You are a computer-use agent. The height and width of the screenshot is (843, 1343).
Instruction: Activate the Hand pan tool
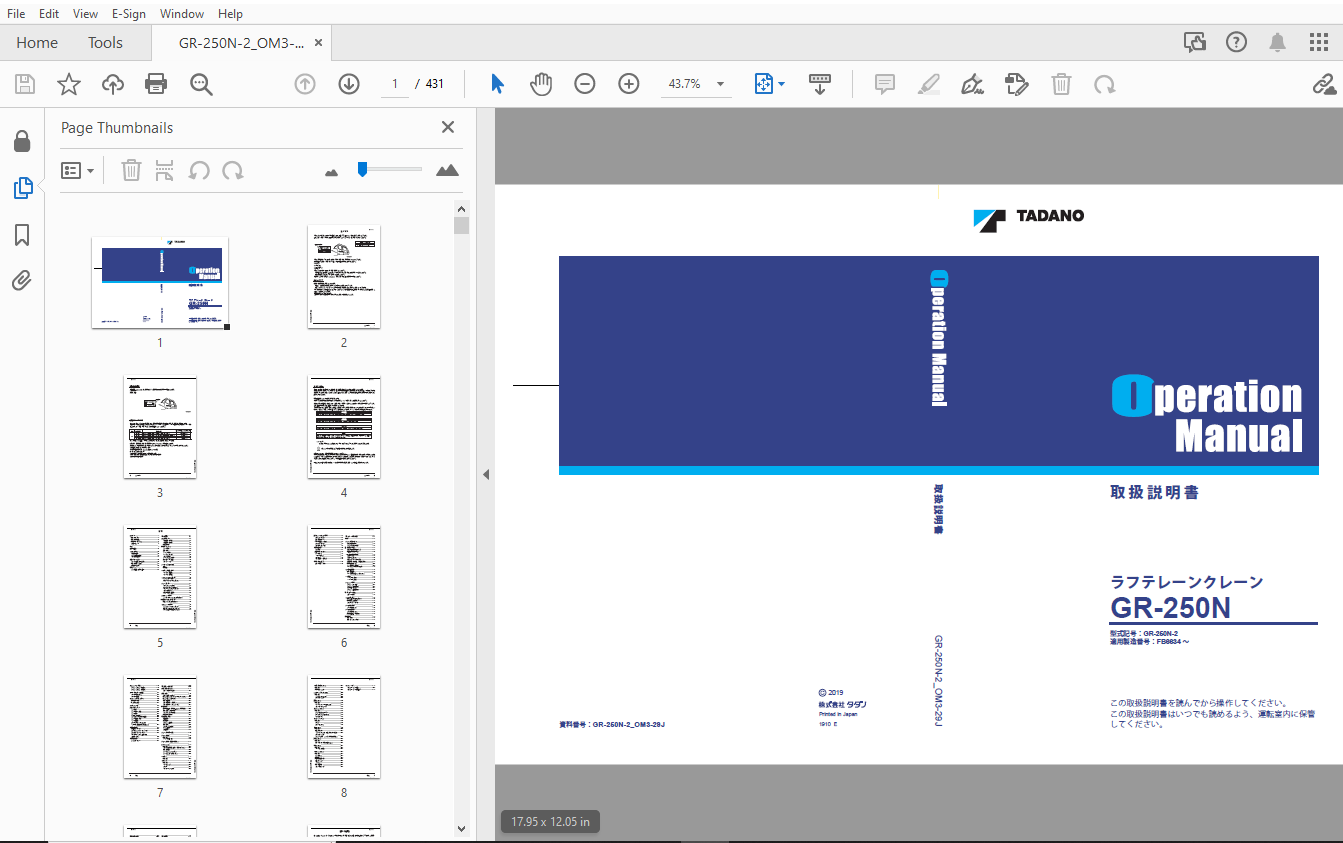pyautogui.click(x=541, y=84)
